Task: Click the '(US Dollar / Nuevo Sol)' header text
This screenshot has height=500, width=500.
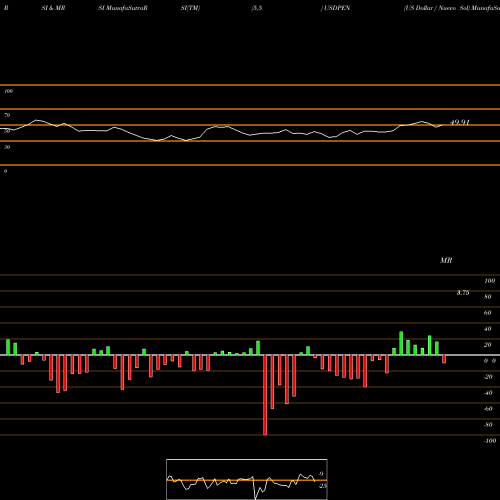Action: click(437, 8)
